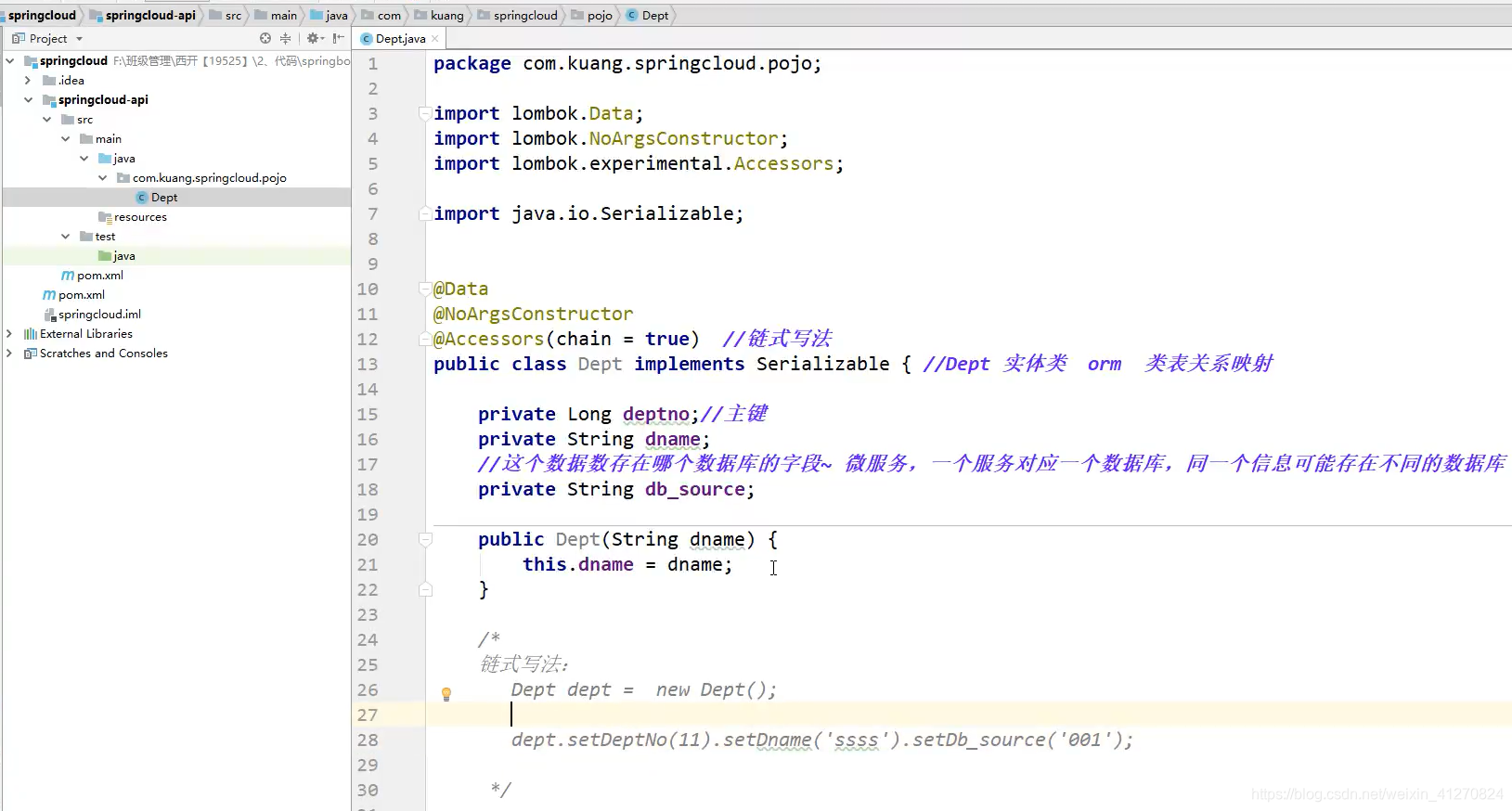Image resolution: width=1512 pixels, height=811 pixels.
Task: Open the Project view dropdown
Action: pos(79,39)
